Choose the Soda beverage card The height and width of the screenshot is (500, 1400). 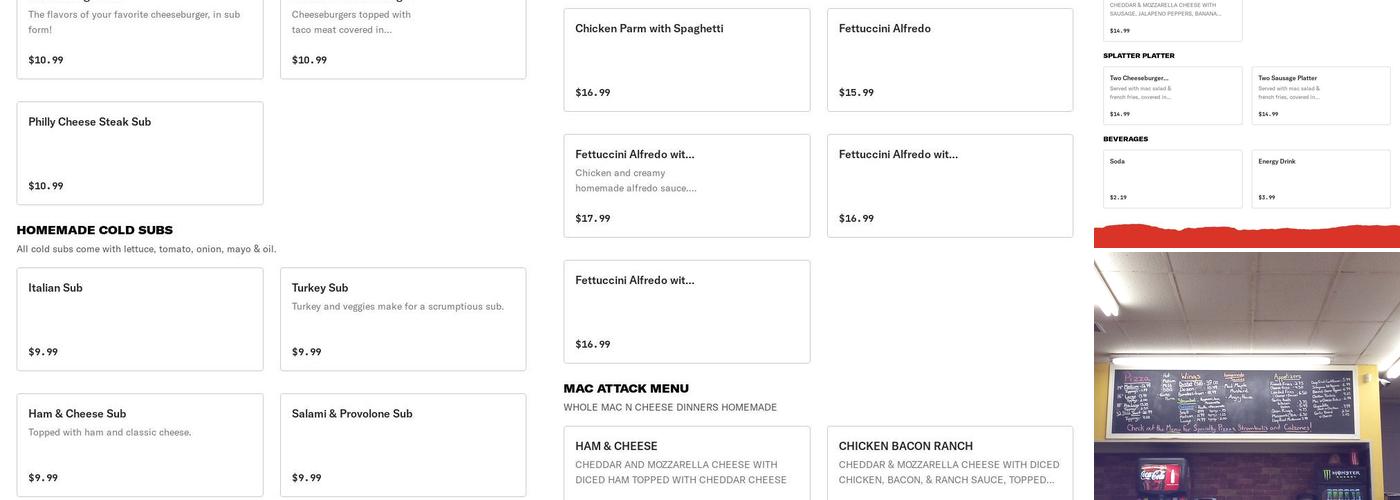pos(1173,179)
